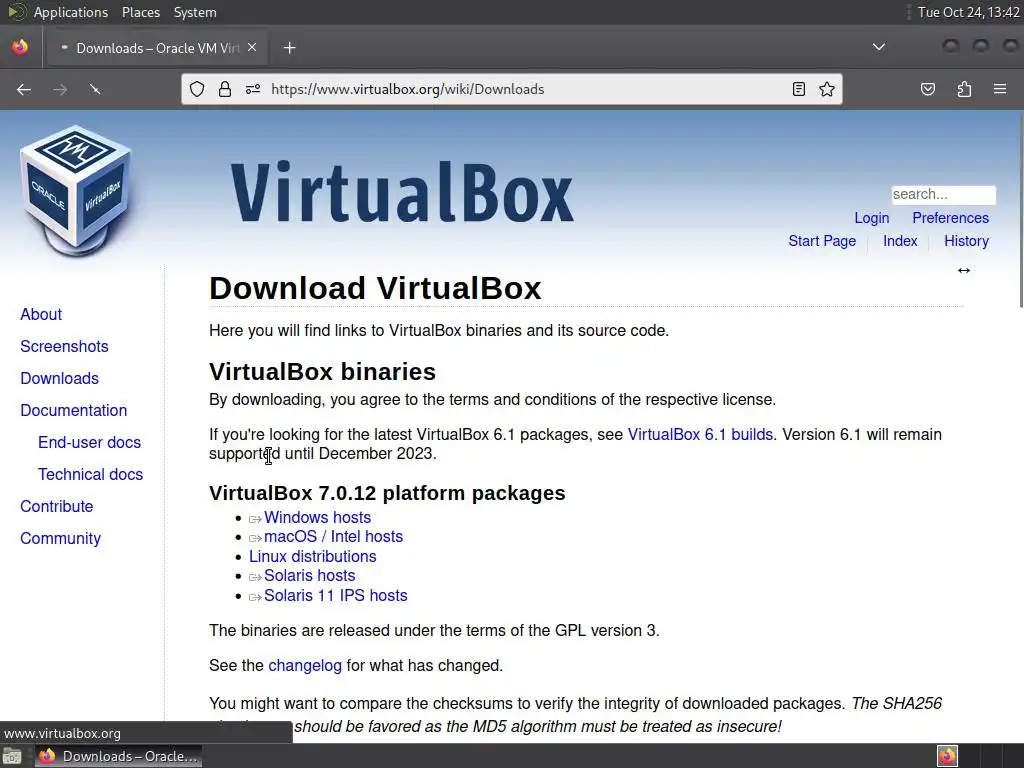Open the Login link
1024x768 pixels.
coord(872,218)
